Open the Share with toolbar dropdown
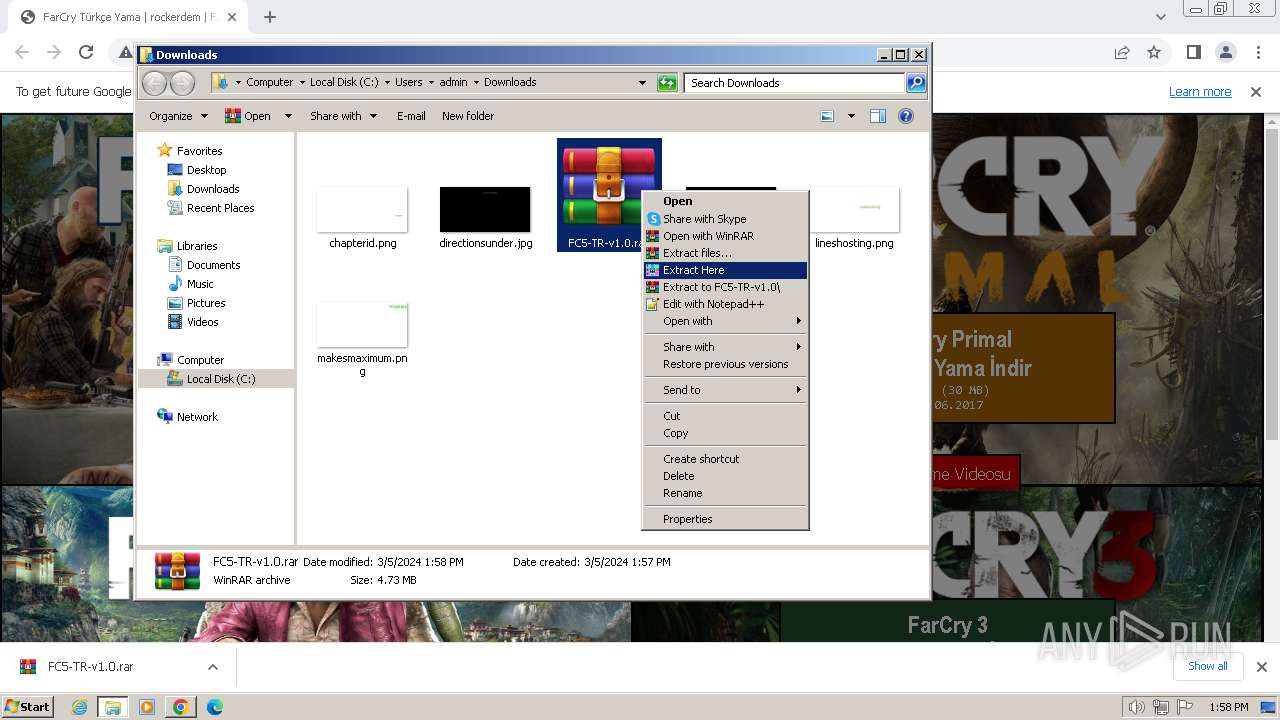The image size is (1280, 720). 343,116
